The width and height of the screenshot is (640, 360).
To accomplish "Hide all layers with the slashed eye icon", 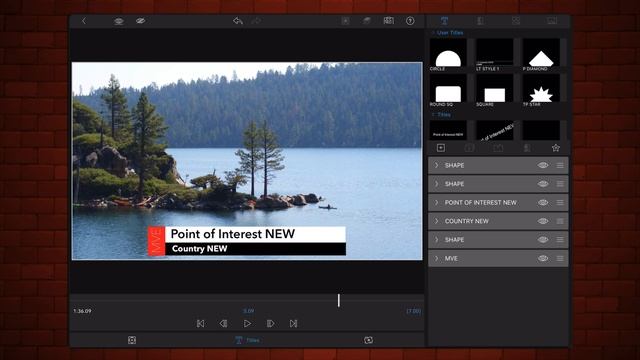I will point(140,21).
